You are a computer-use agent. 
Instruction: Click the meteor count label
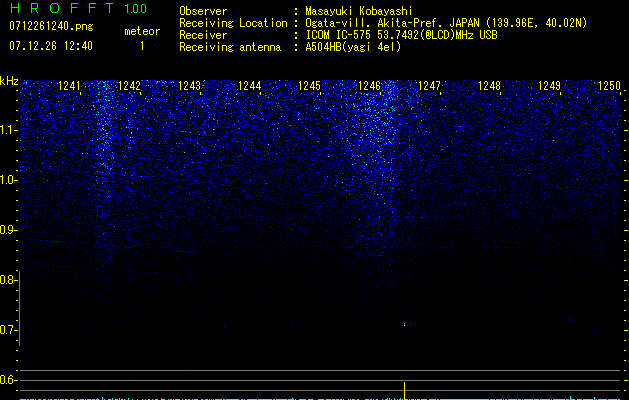(142, 31)
